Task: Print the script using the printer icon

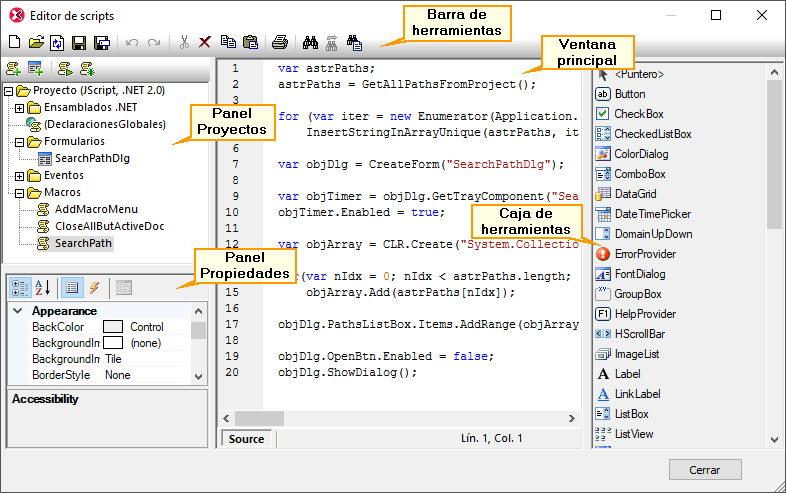Action: (x=281, y=43)
